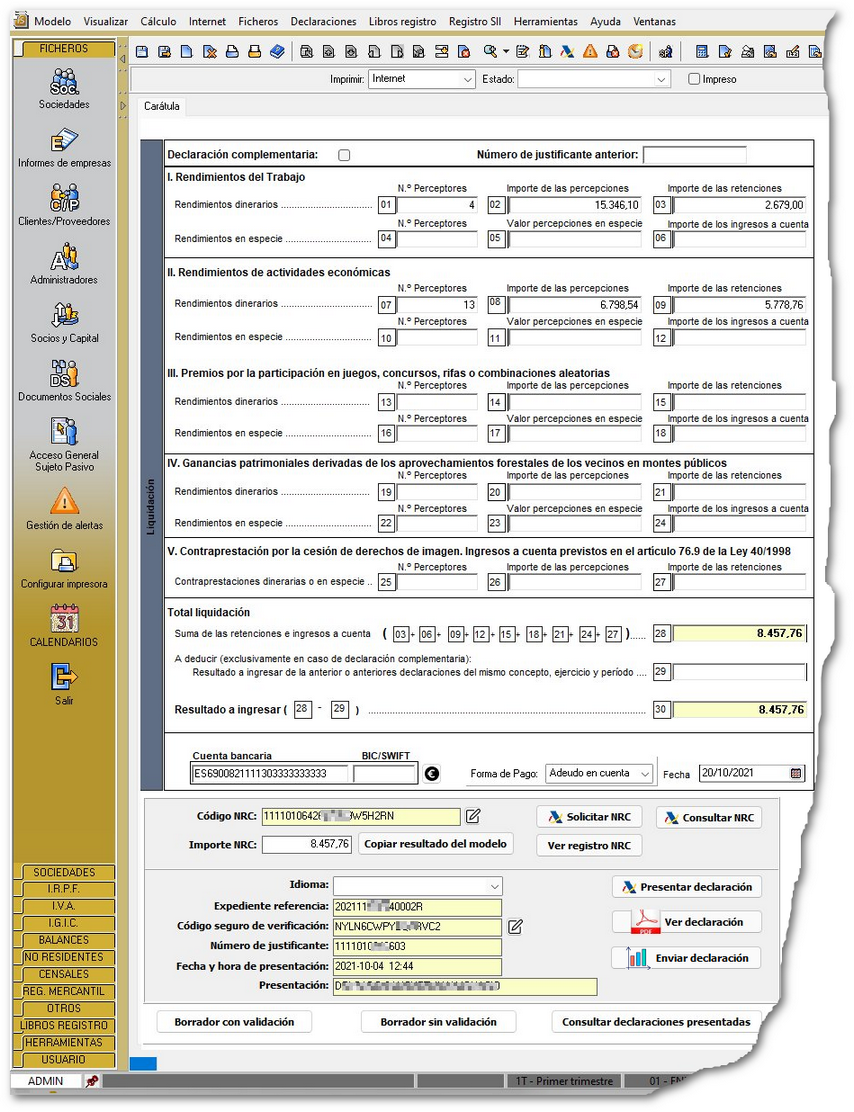
Task: Open Gestión de alertas
Action: pyautogui.click(x=64, y=509)
